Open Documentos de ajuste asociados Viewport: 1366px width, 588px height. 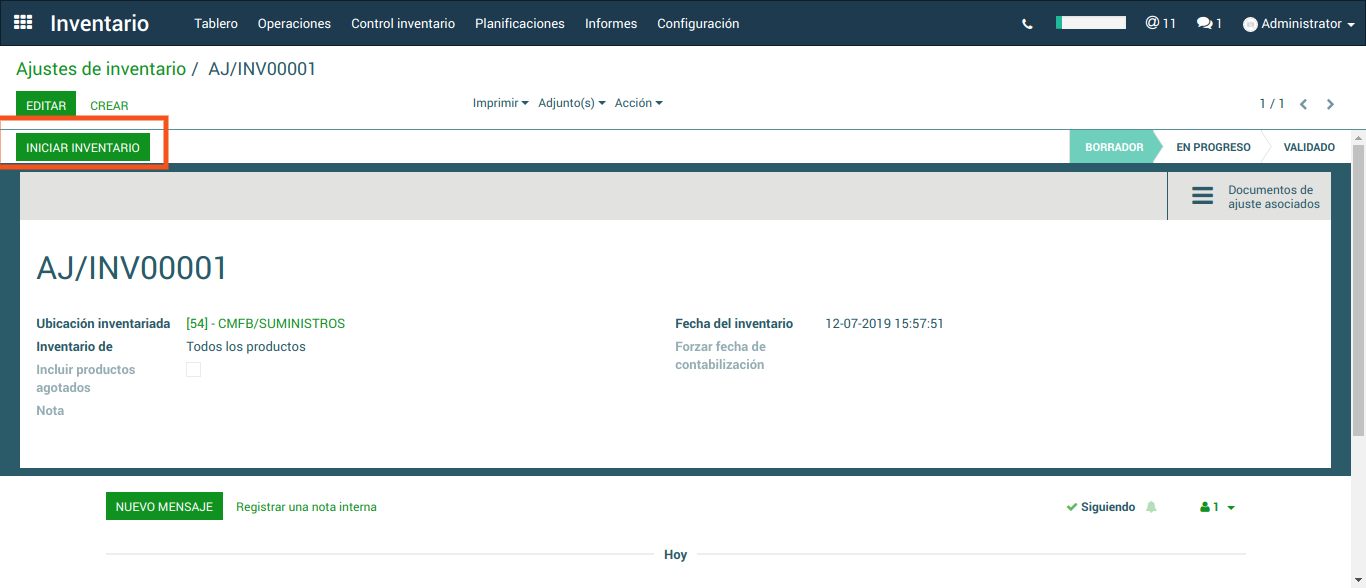1255,196
